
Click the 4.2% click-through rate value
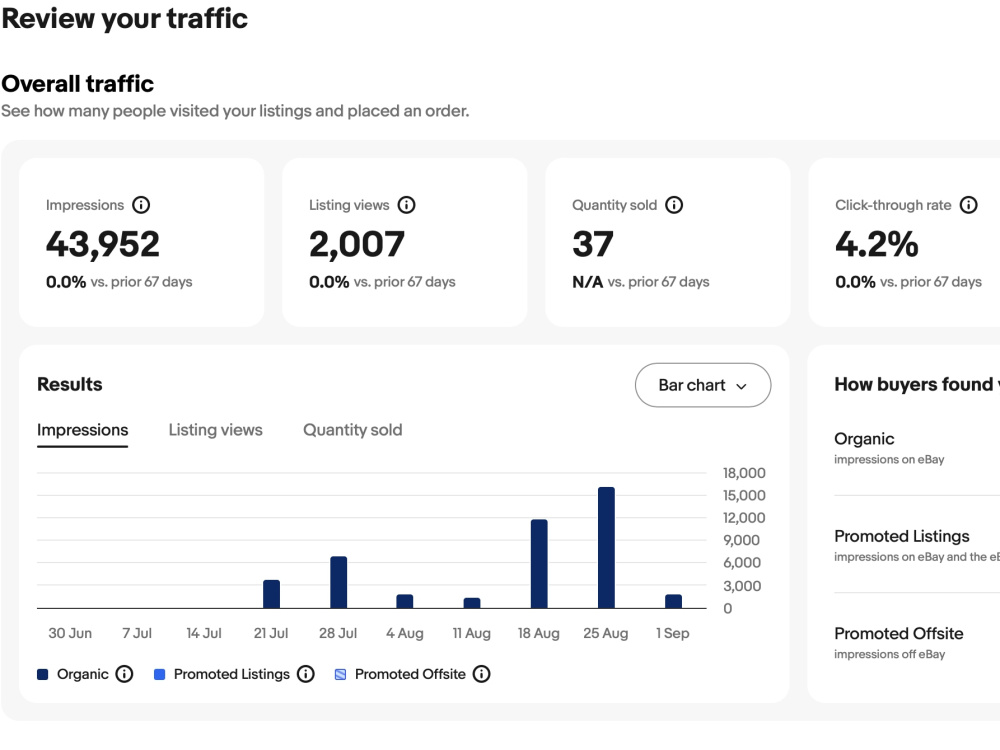click(877, 244)
